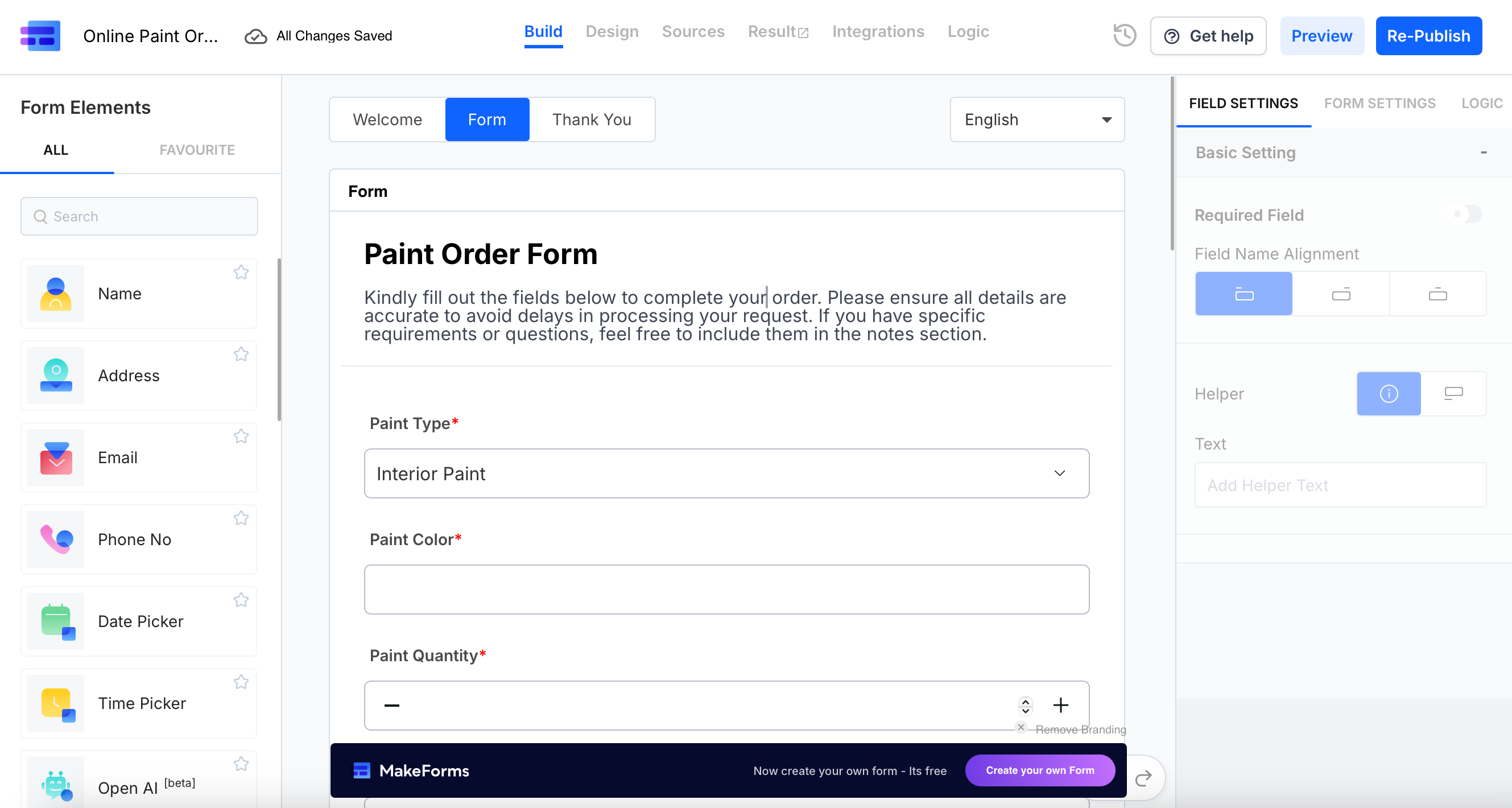The width and height of the screenshot is (1512, 808).
Task: Close the Remove Branding x icon
Action: click(1021, 728)
